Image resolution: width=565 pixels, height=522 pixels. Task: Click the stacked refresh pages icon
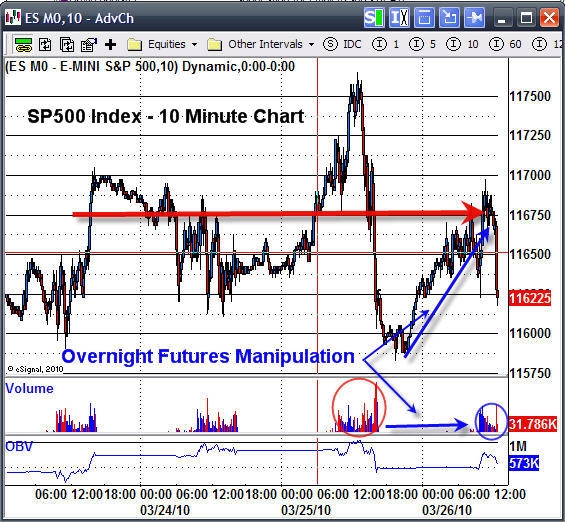click(67, 45)
